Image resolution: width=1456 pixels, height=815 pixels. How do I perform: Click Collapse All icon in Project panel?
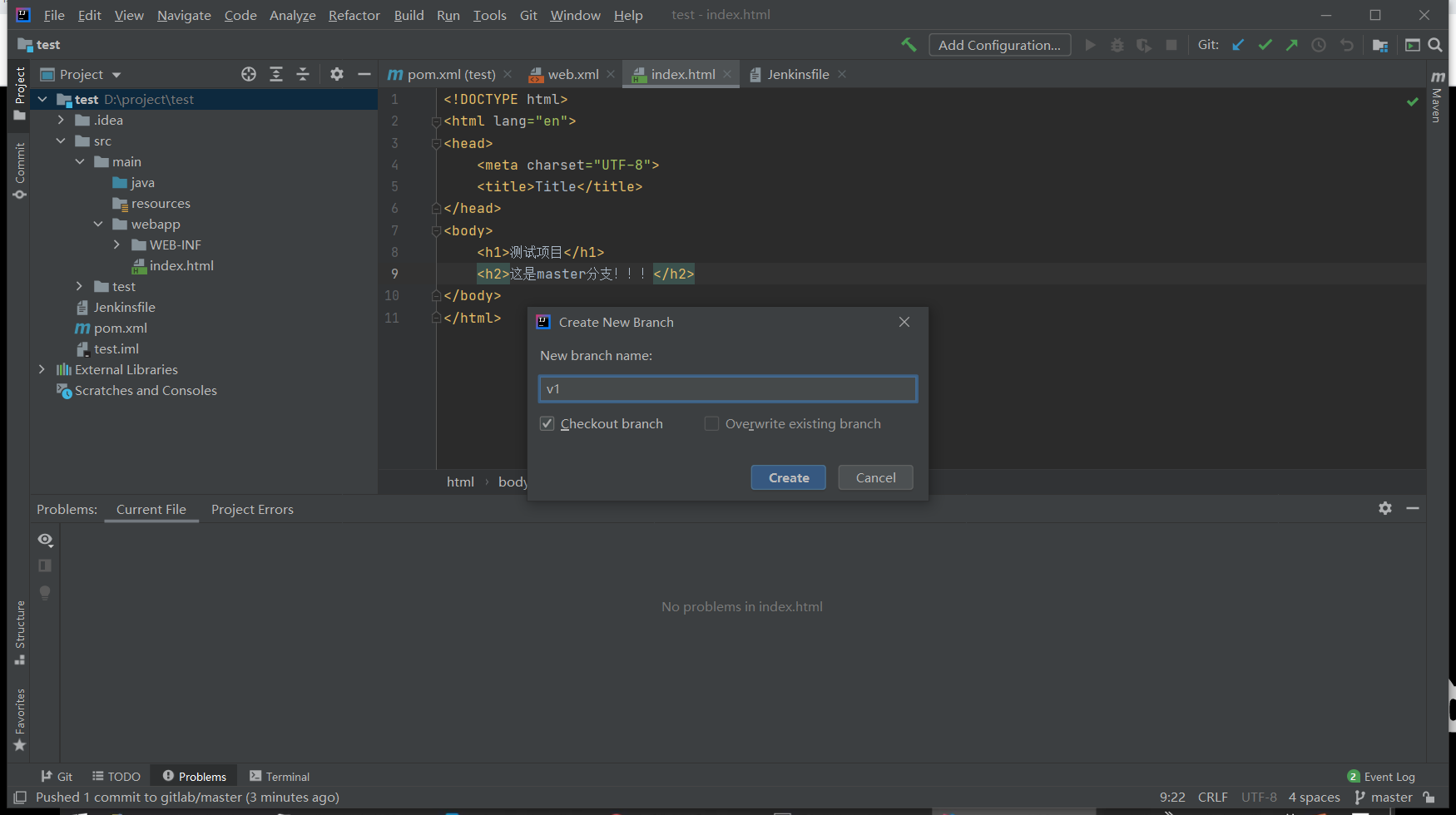coord(303,74)
